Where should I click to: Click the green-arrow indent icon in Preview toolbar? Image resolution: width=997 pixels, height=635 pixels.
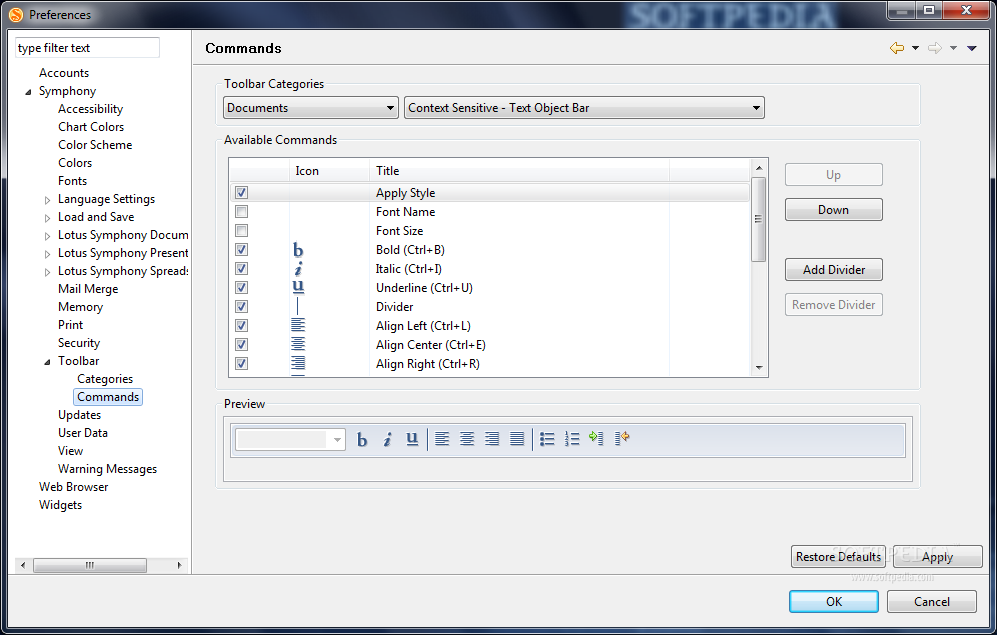(596, 438)
